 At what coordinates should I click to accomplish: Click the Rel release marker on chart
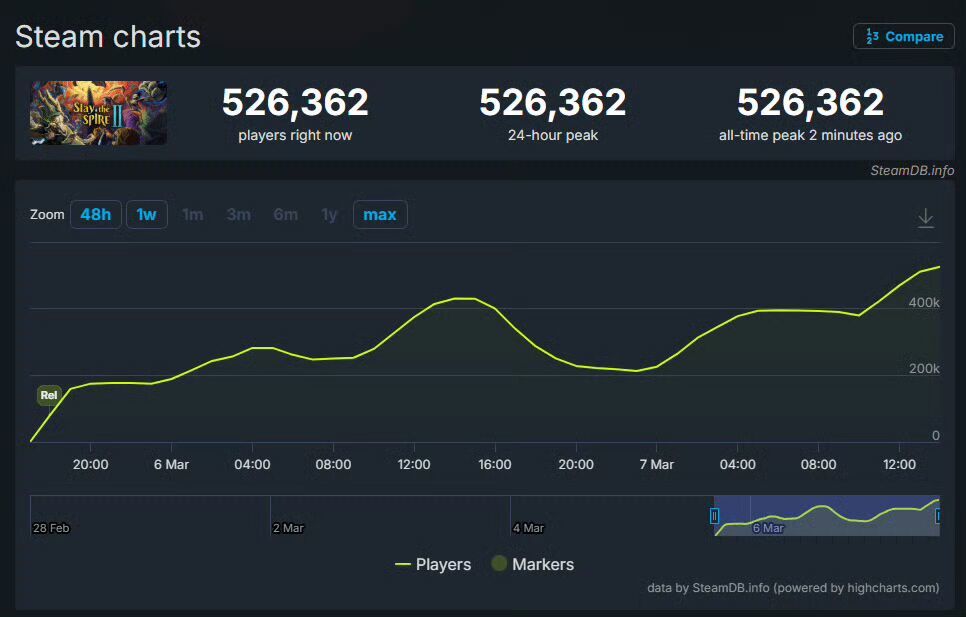tap(49, 395)
